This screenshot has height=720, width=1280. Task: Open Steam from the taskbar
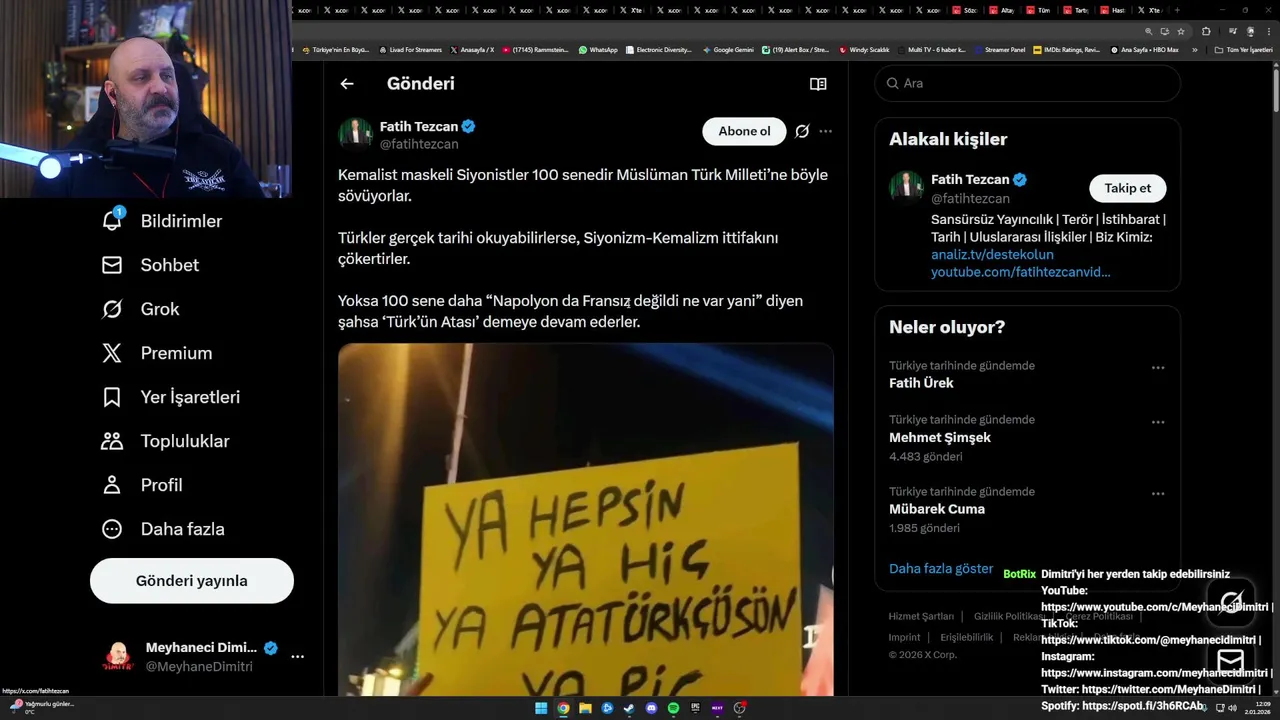pyautogui.click(x=629, y=708)
